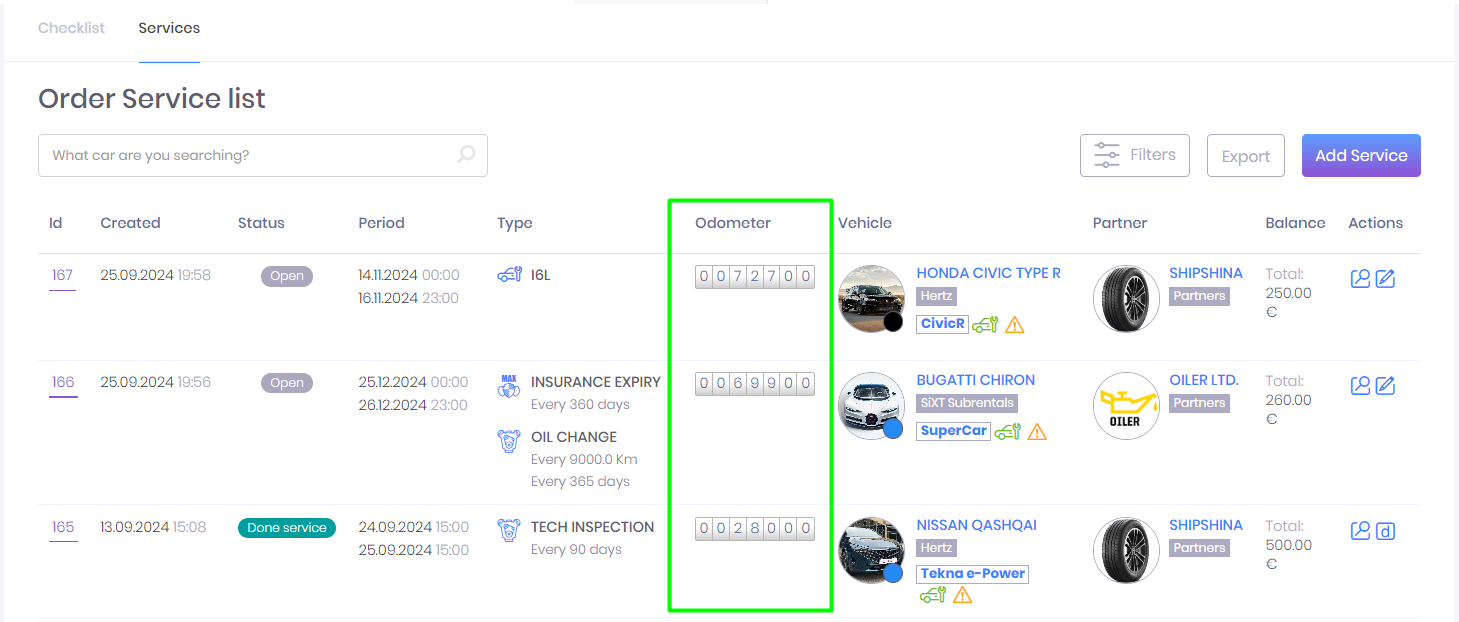
Task: Click the user/partner action icon for order 166
Action: click(x=1360, y=386)
